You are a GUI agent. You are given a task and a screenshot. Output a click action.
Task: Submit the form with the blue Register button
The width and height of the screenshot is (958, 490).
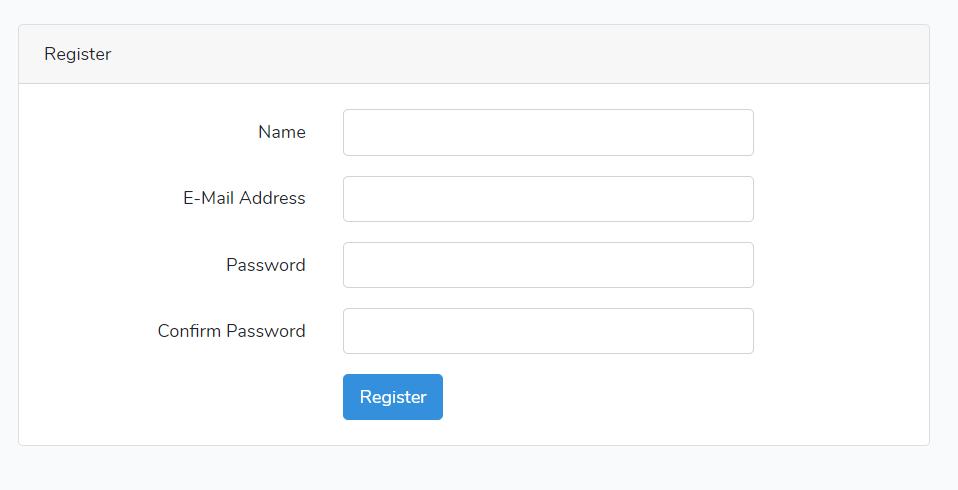pyautogui.click(x=393, y=397)
